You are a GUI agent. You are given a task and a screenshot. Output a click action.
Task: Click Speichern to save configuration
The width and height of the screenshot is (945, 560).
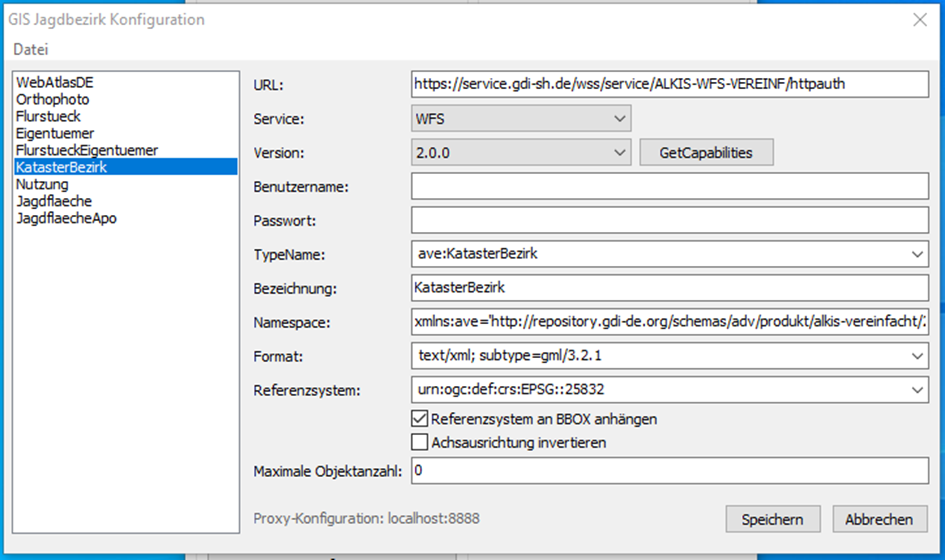773,519
